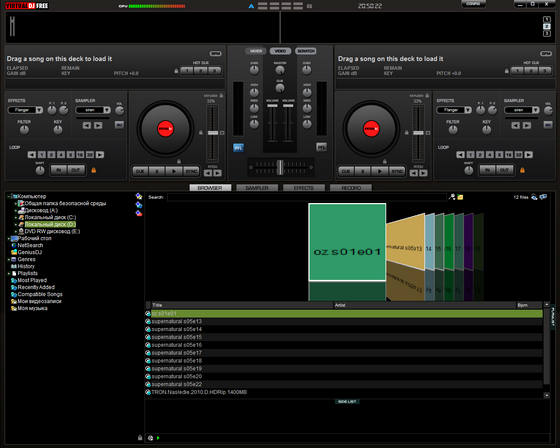This screenshot has height=448, width=560.
Task: Collapse the Компьютер tree node
Action: click(9, 196)
